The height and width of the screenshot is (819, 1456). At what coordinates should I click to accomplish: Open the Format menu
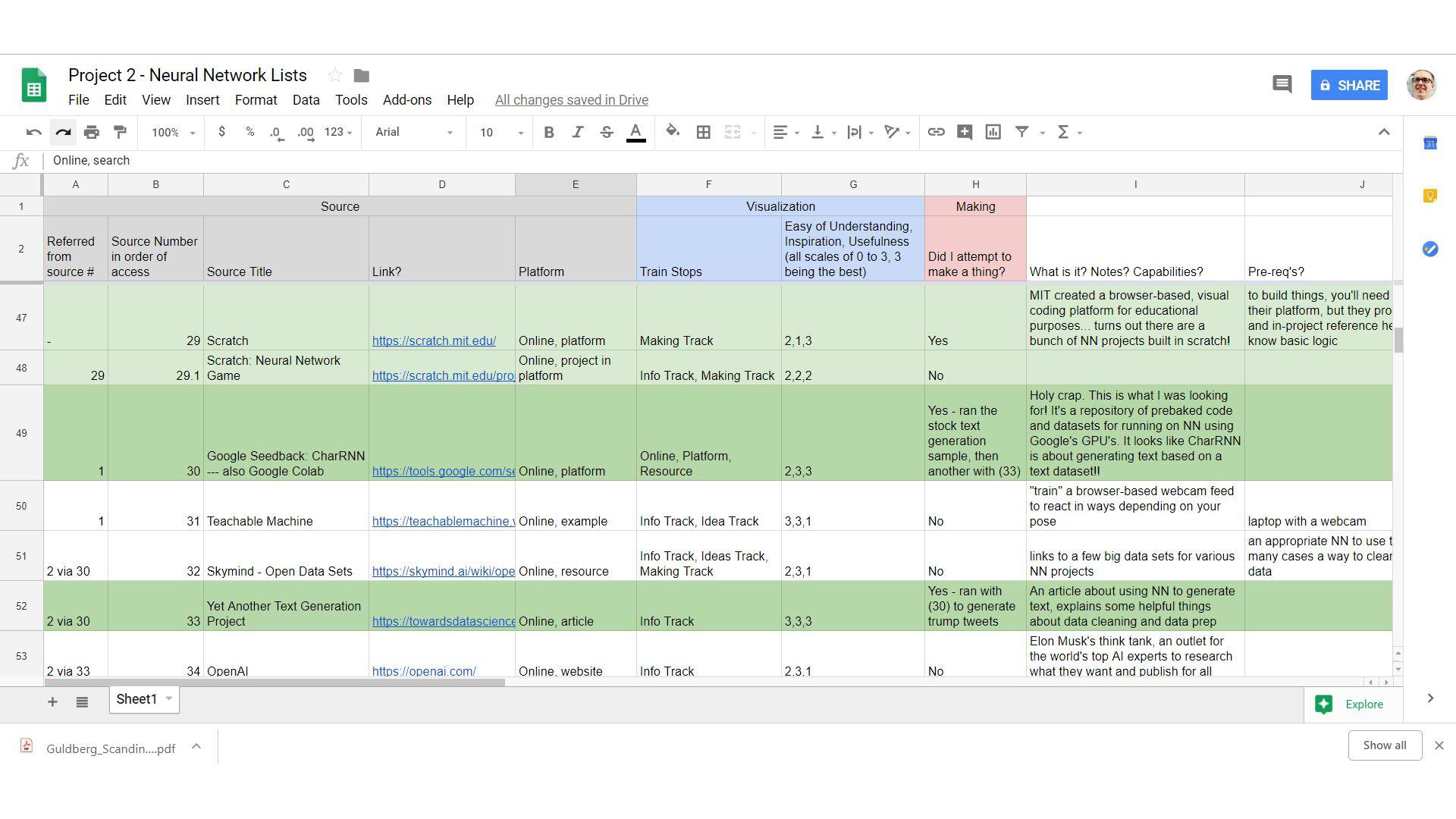pos(256,100)
